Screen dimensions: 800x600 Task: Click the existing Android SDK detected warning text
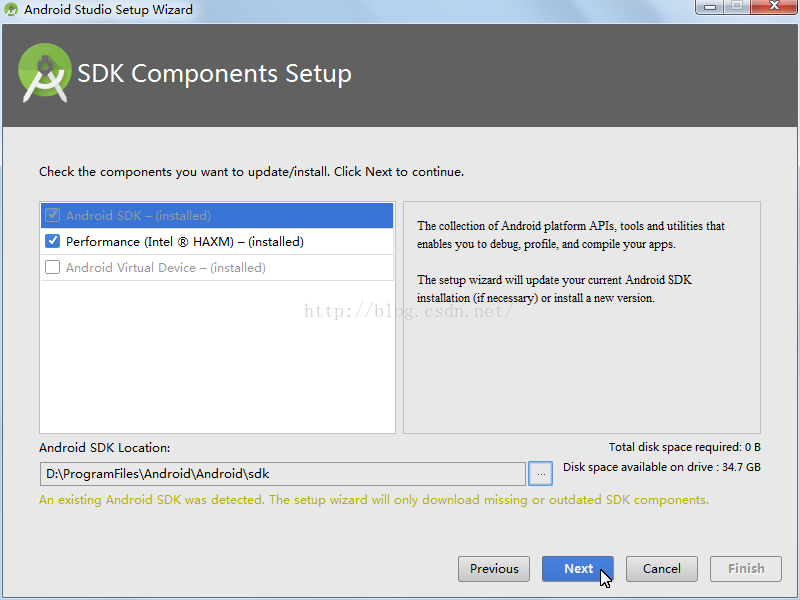[x=373, y=500]
